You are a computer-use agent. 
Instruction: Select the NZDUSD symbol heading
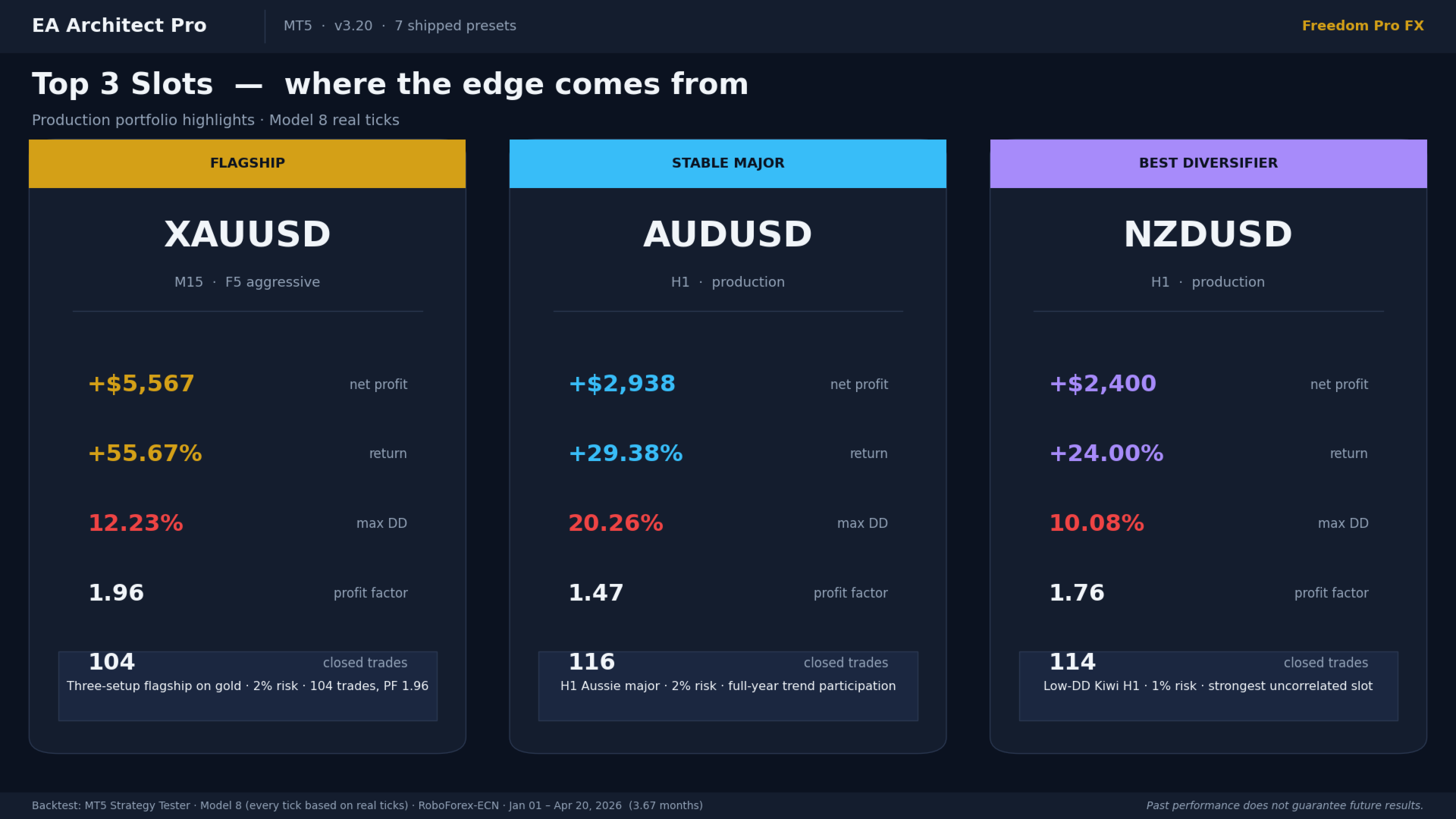pyautogui.click(x=1208, y=235)
